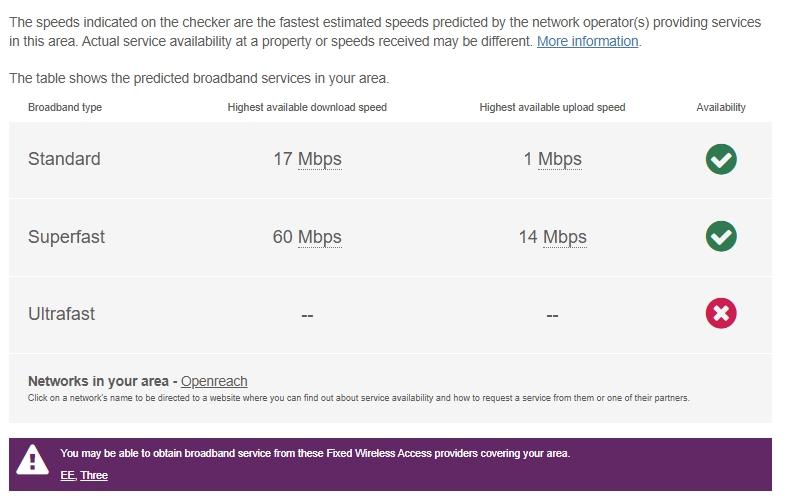
Task: Click the Superfast availability green checkmark icon
Action: (721, 236)
